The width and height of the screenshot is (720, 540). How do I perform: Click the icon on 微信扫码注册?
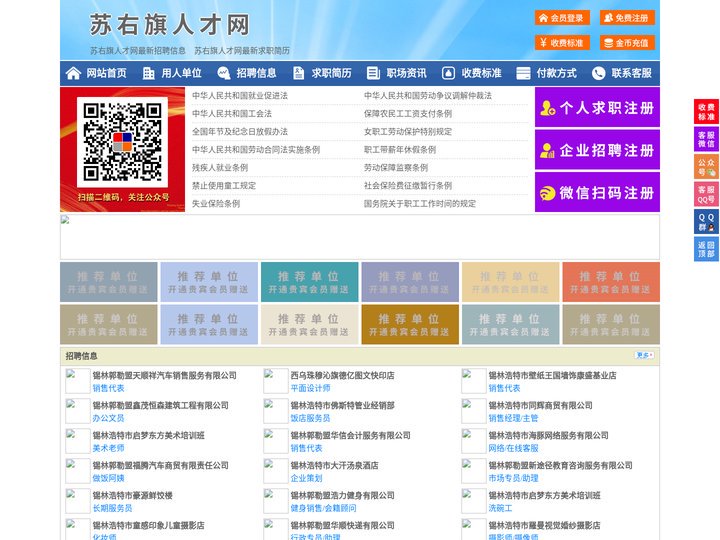point(547,193)
